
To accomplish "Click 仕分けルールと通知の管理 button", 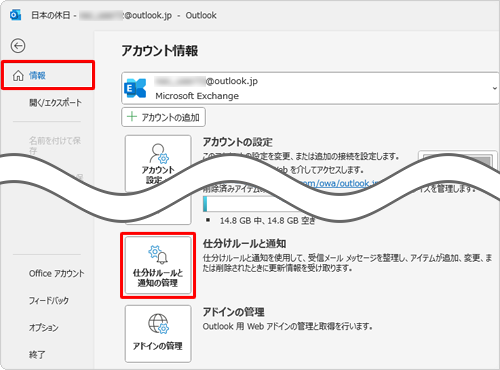I will point(158,265).
